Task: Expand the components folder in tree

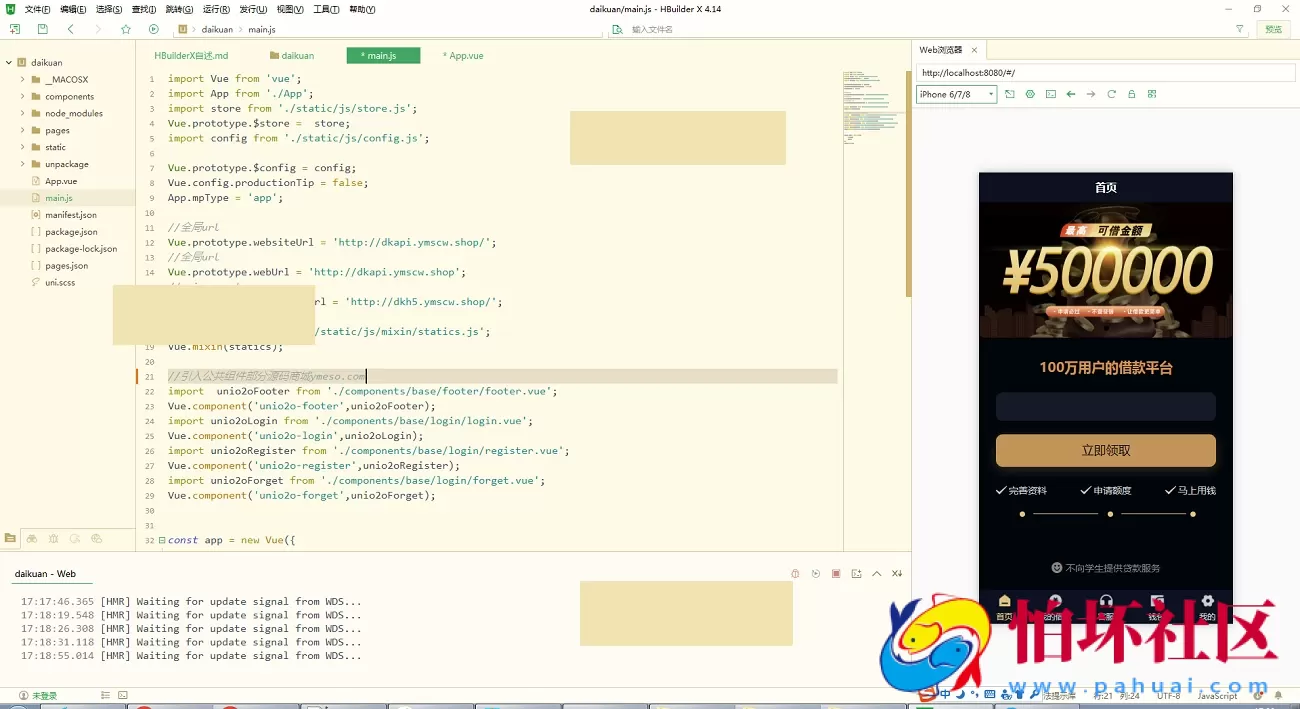Action: coord(22,97)
